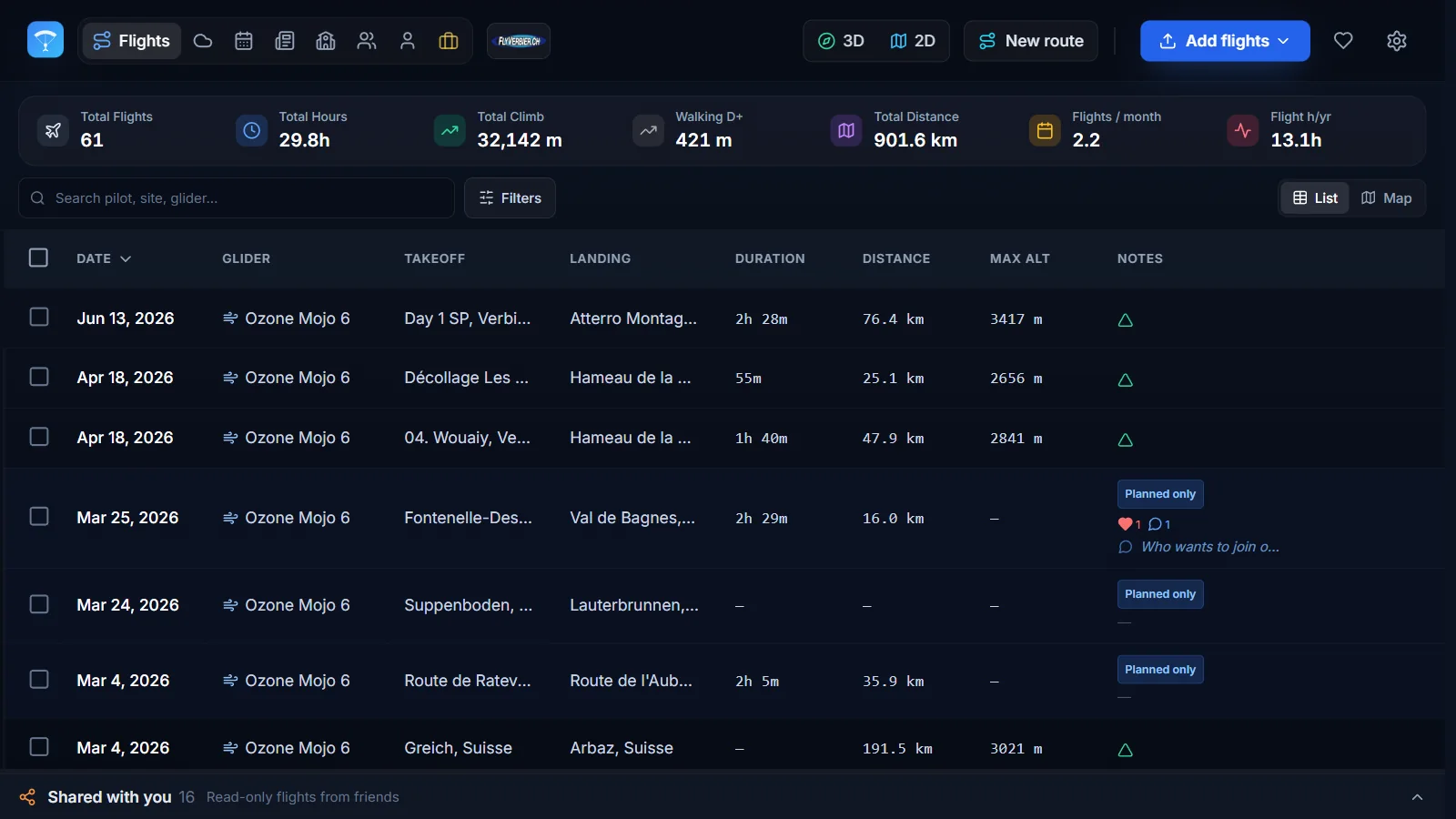Click the Walking D+ trend icon
1456x819 pixels.
[x=648, y=130]
